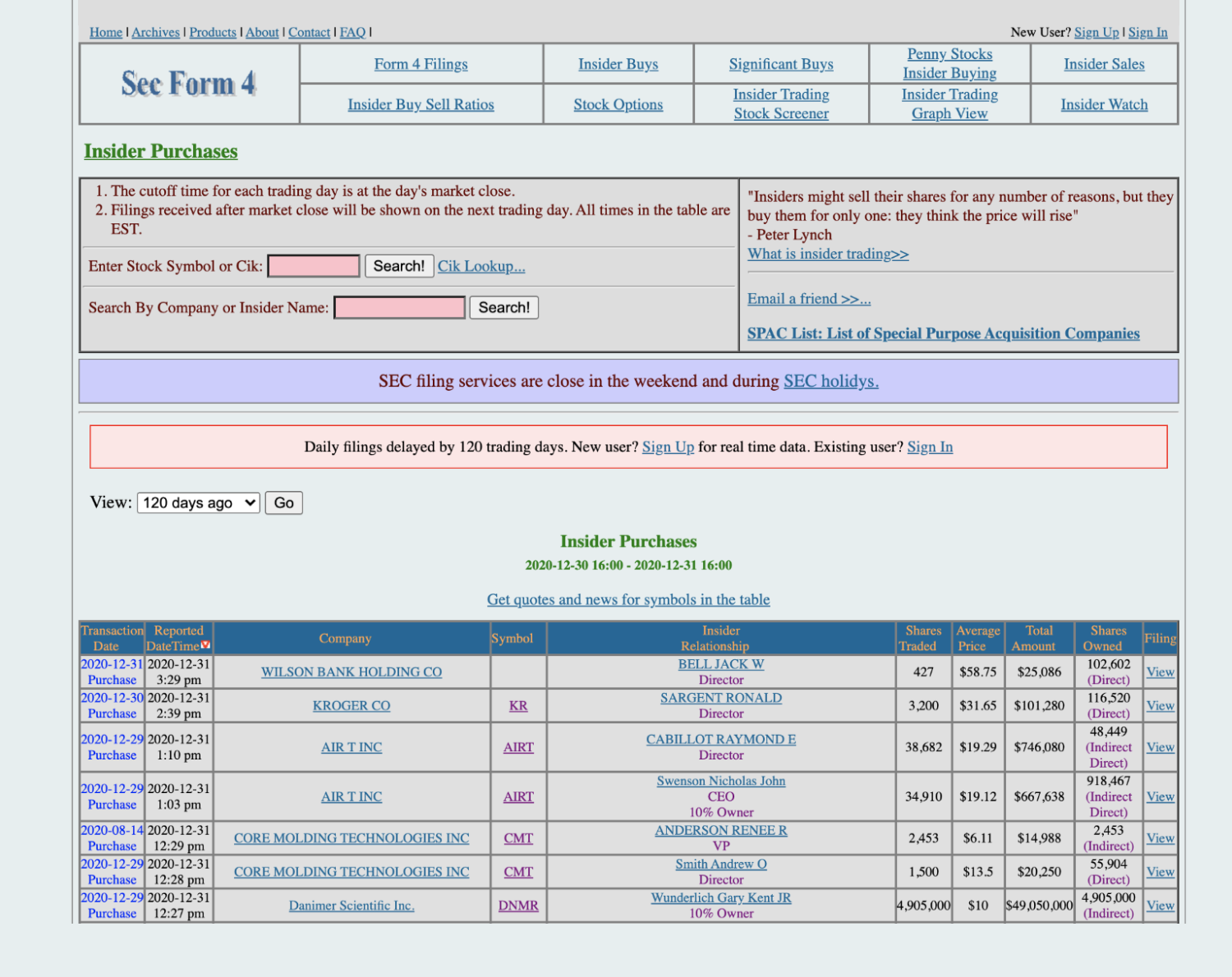Open Significant Buys menu item
Viewport: 1232px width, 977px height.
(x=781, y=64)
